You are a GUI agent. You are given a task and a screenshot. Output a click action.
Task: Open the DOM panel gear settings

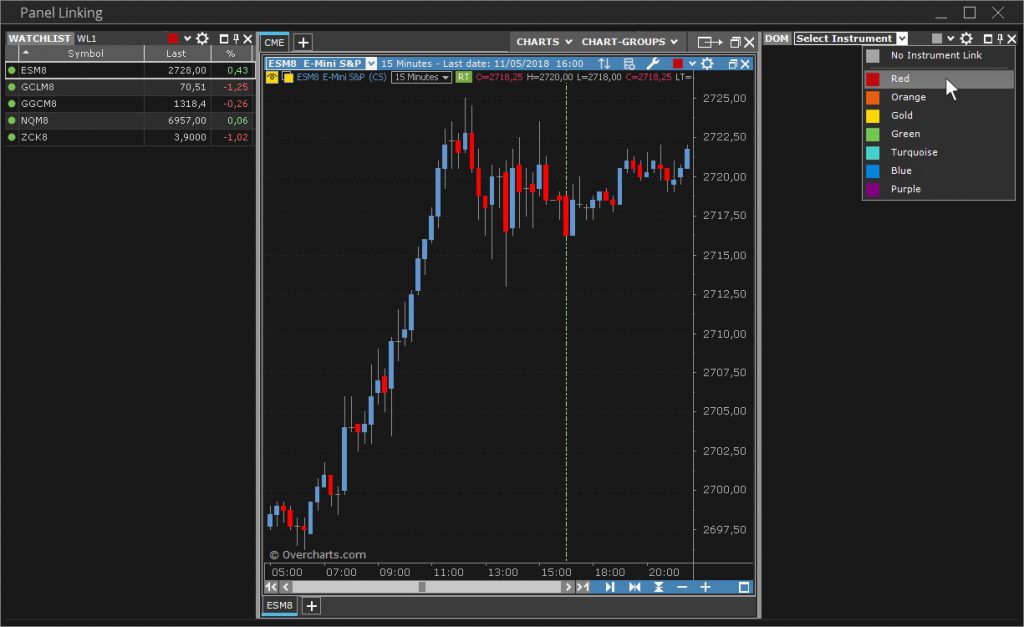pos(966,39)
